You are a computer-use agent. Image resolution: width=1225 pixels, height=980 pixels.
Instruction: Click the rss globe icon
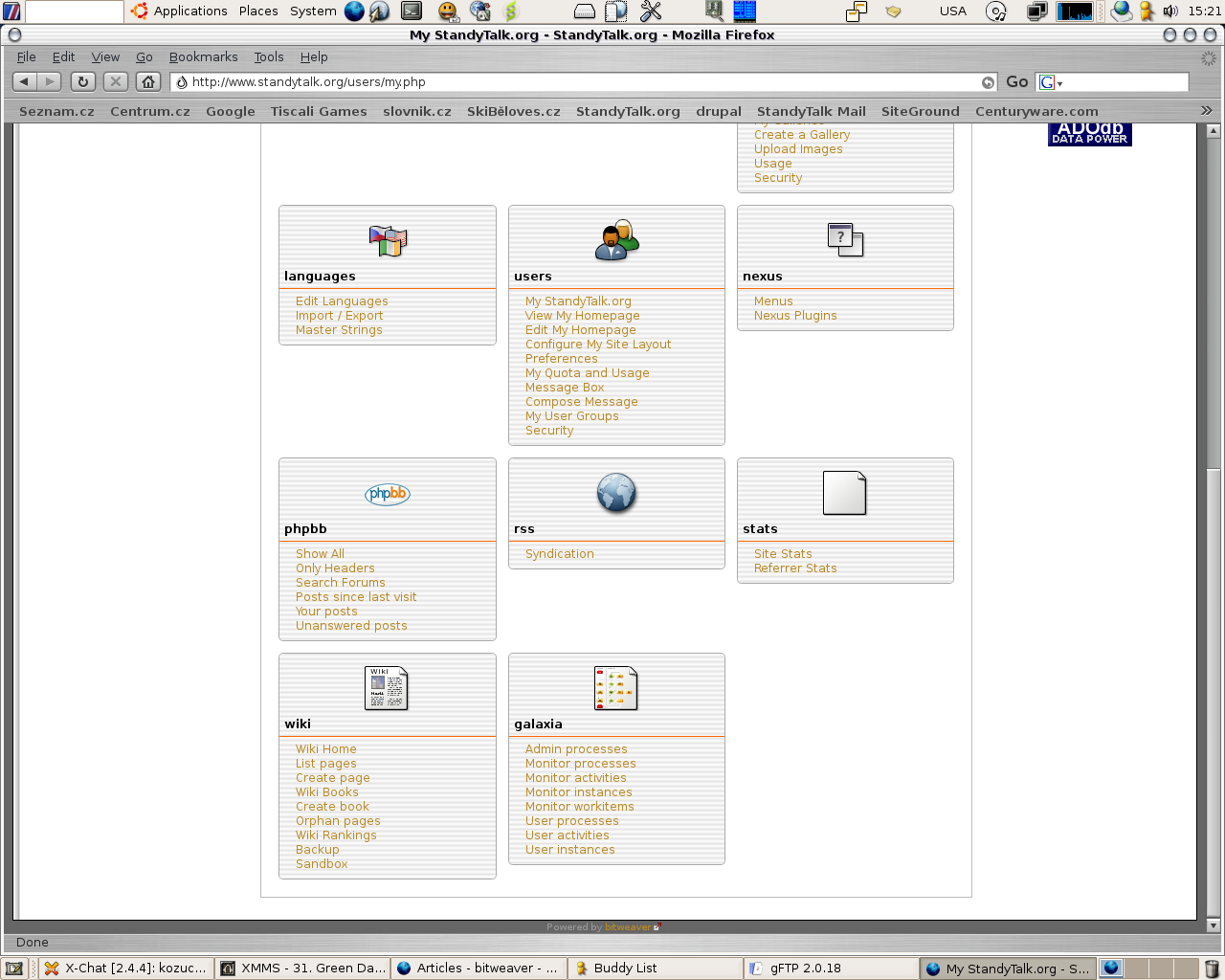616,493
